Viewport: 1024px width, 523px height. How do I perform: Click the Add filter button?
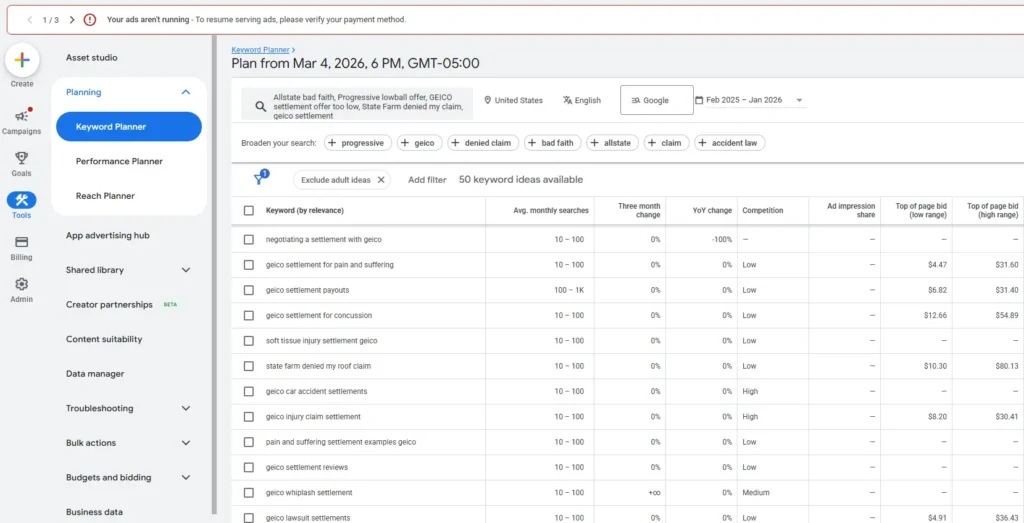[x=427, y=180]
